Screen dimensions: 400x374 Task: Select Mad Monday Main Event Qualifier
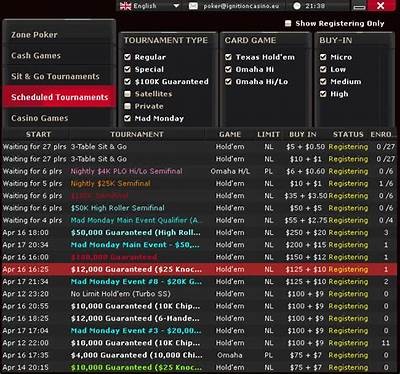point(199,220)
